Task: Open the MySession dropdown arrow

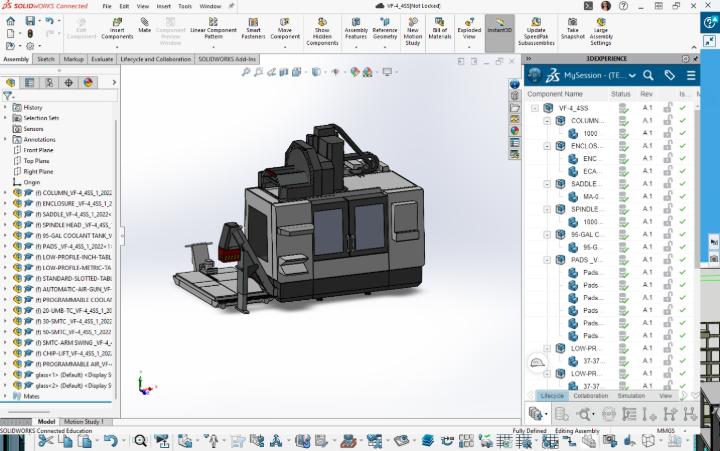Action: click(x=632, y=76)
